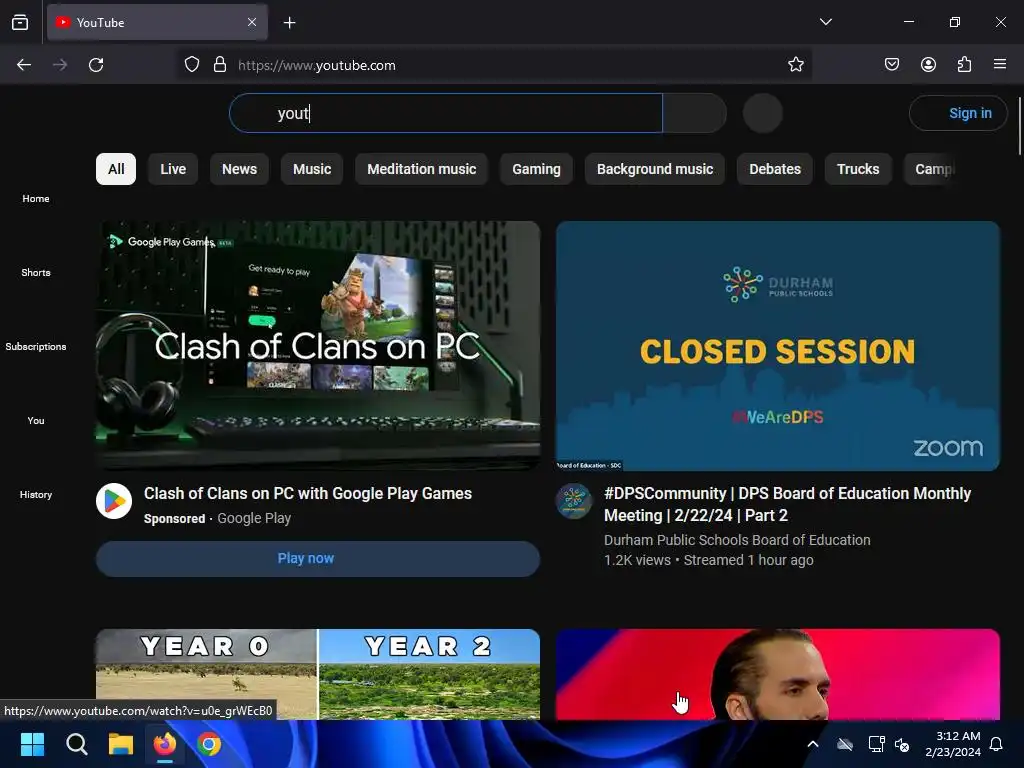Click the round voice search button

click(763, 113)
